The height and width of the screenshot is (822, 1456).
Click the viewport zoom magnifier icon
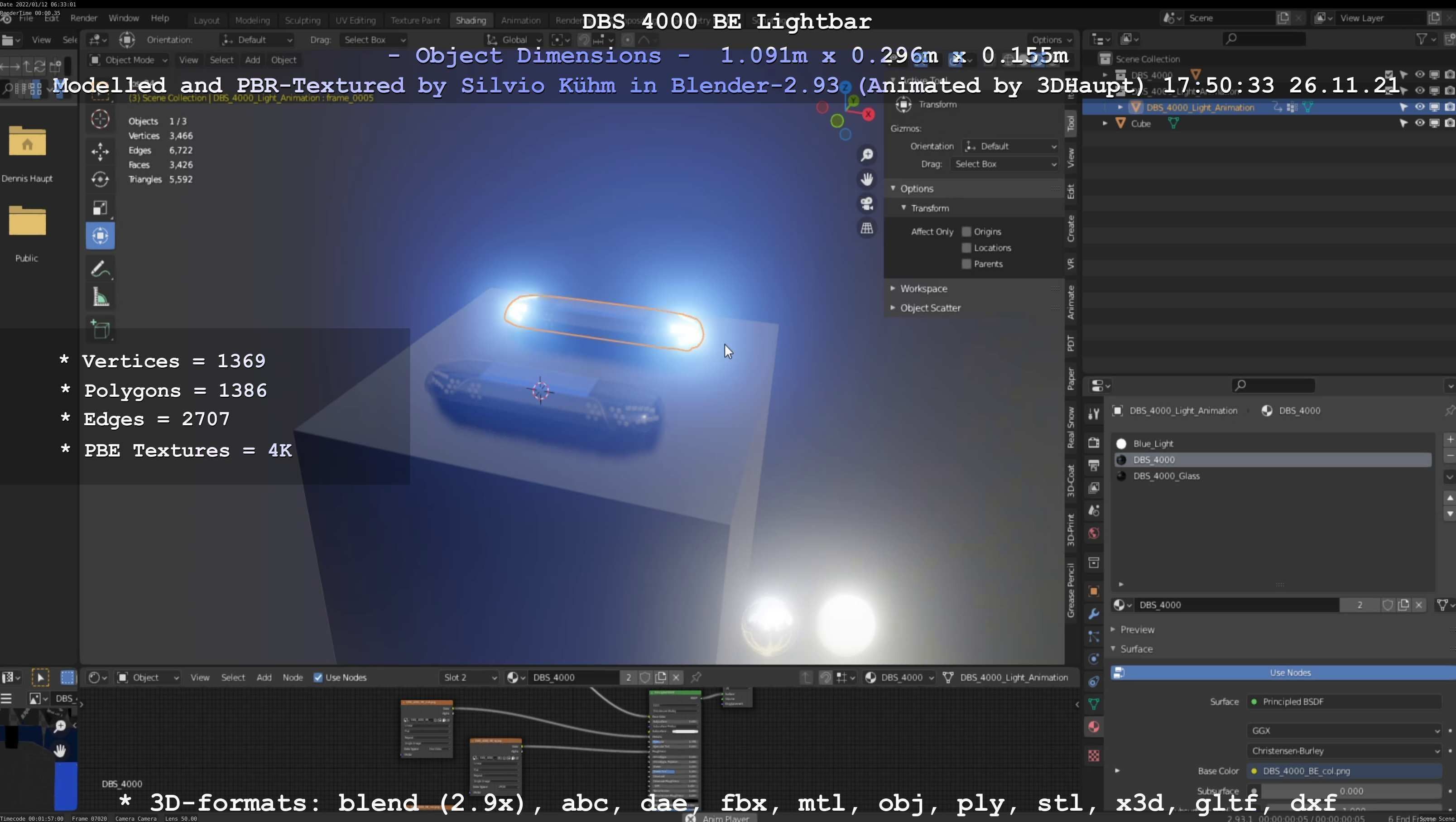coord(866,155)
